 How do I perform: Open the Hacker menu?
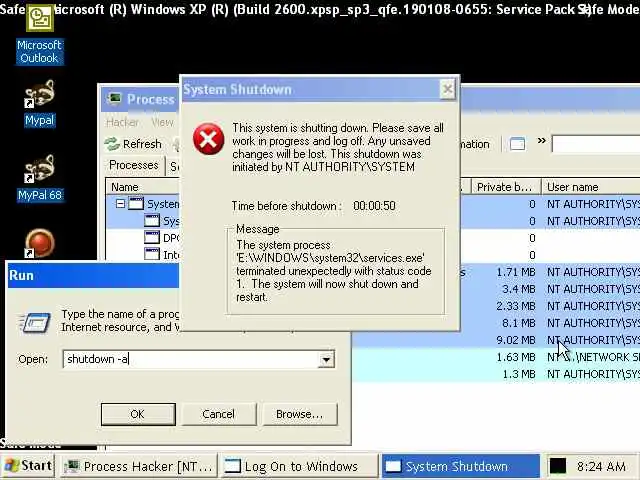(x=122, y=122)
